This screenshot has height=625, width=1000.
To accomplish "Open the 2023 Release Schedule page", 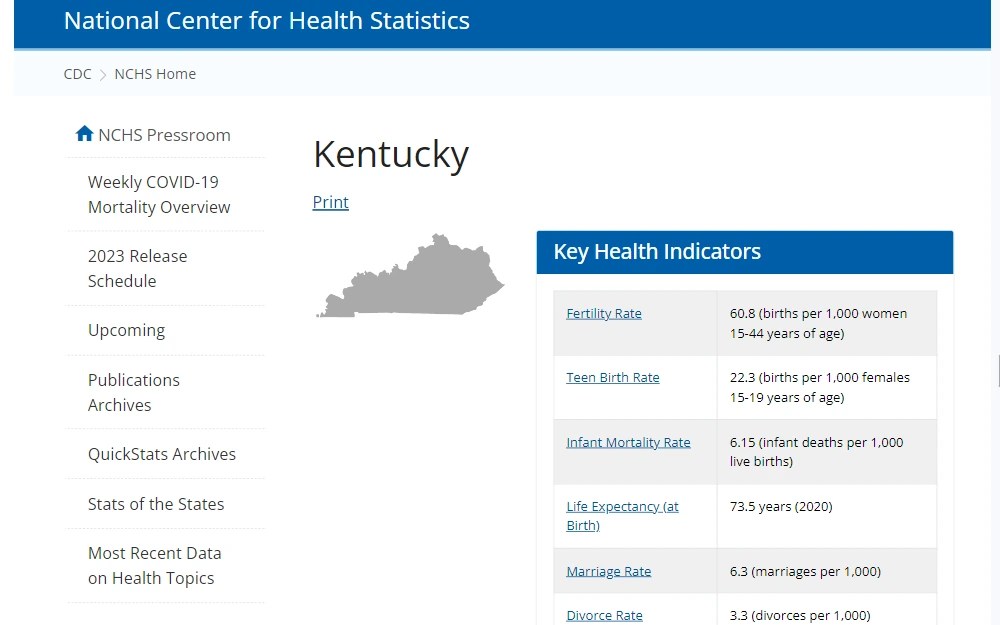I will (137, 268).
